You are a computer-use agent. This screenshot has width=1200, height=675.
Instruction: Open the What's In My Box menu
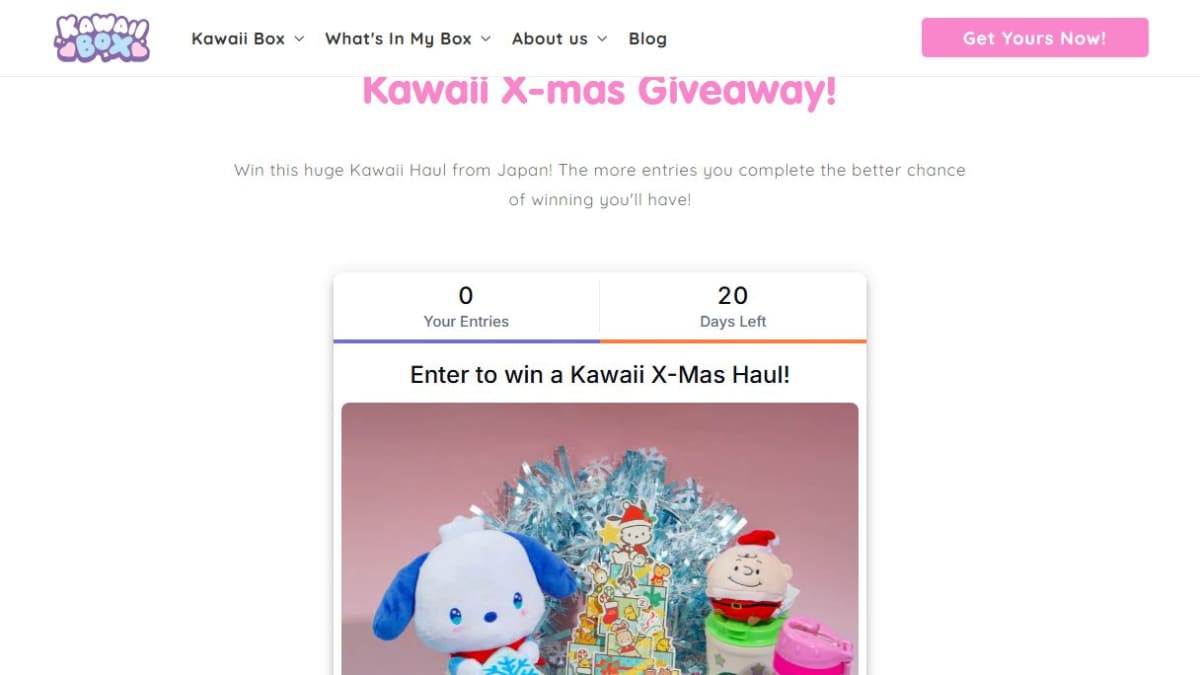click(398, 39)
